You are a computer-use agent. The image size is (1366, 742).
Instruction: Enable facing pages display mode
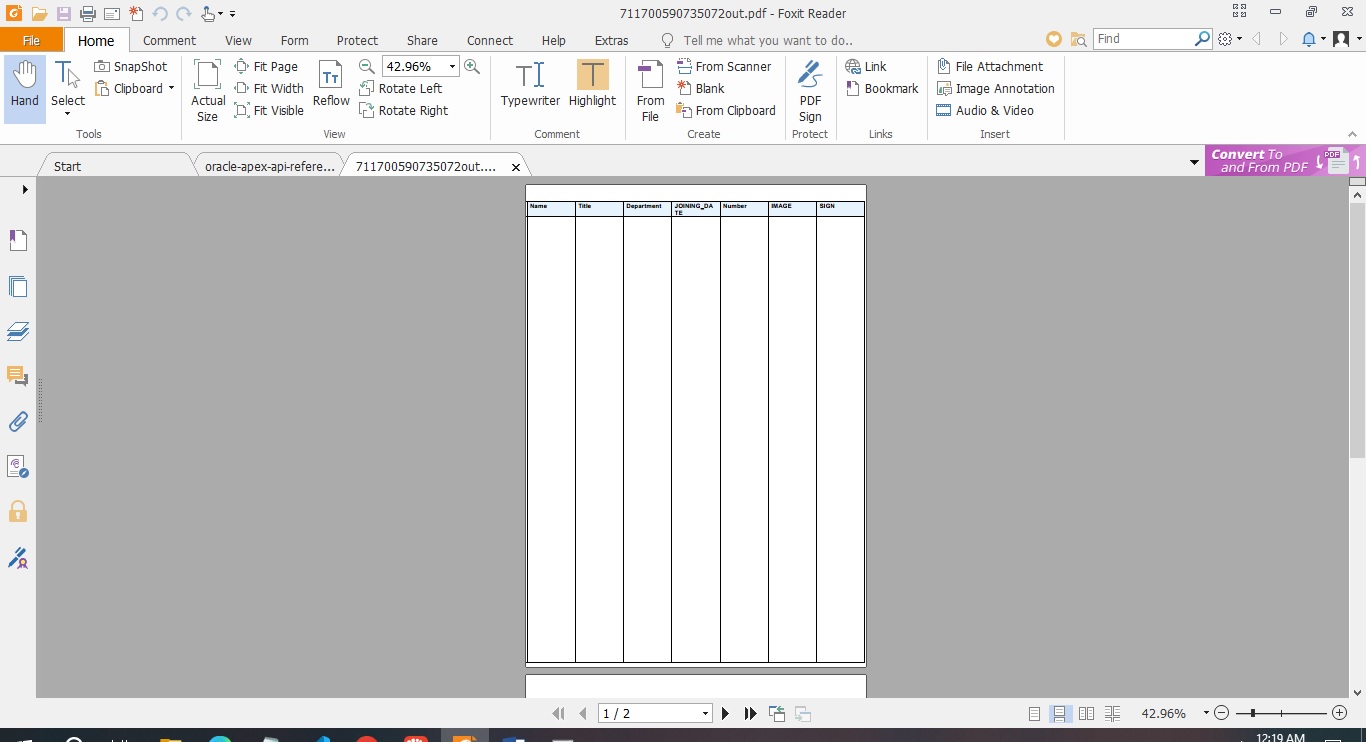pos(1086,714)
